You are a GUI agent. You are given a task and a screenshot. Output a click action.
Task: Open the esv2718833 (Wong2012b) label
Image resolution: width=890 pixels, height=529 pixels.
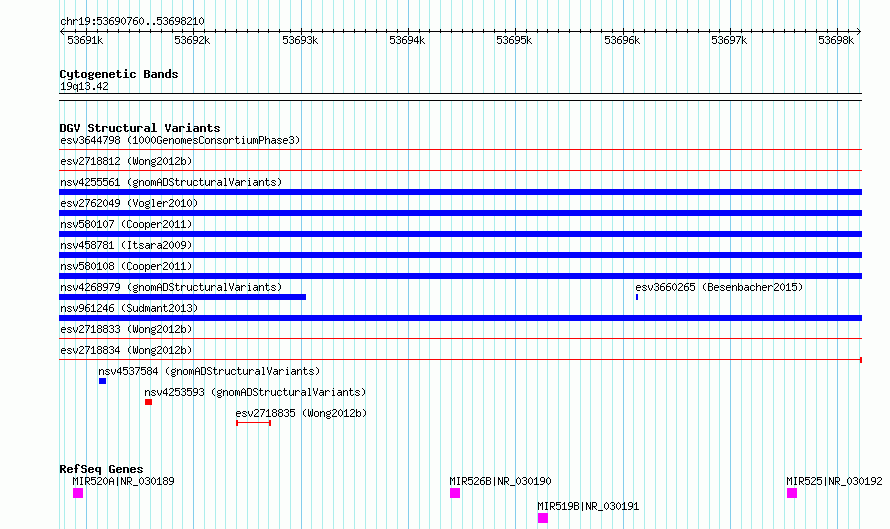click(126, 329)
